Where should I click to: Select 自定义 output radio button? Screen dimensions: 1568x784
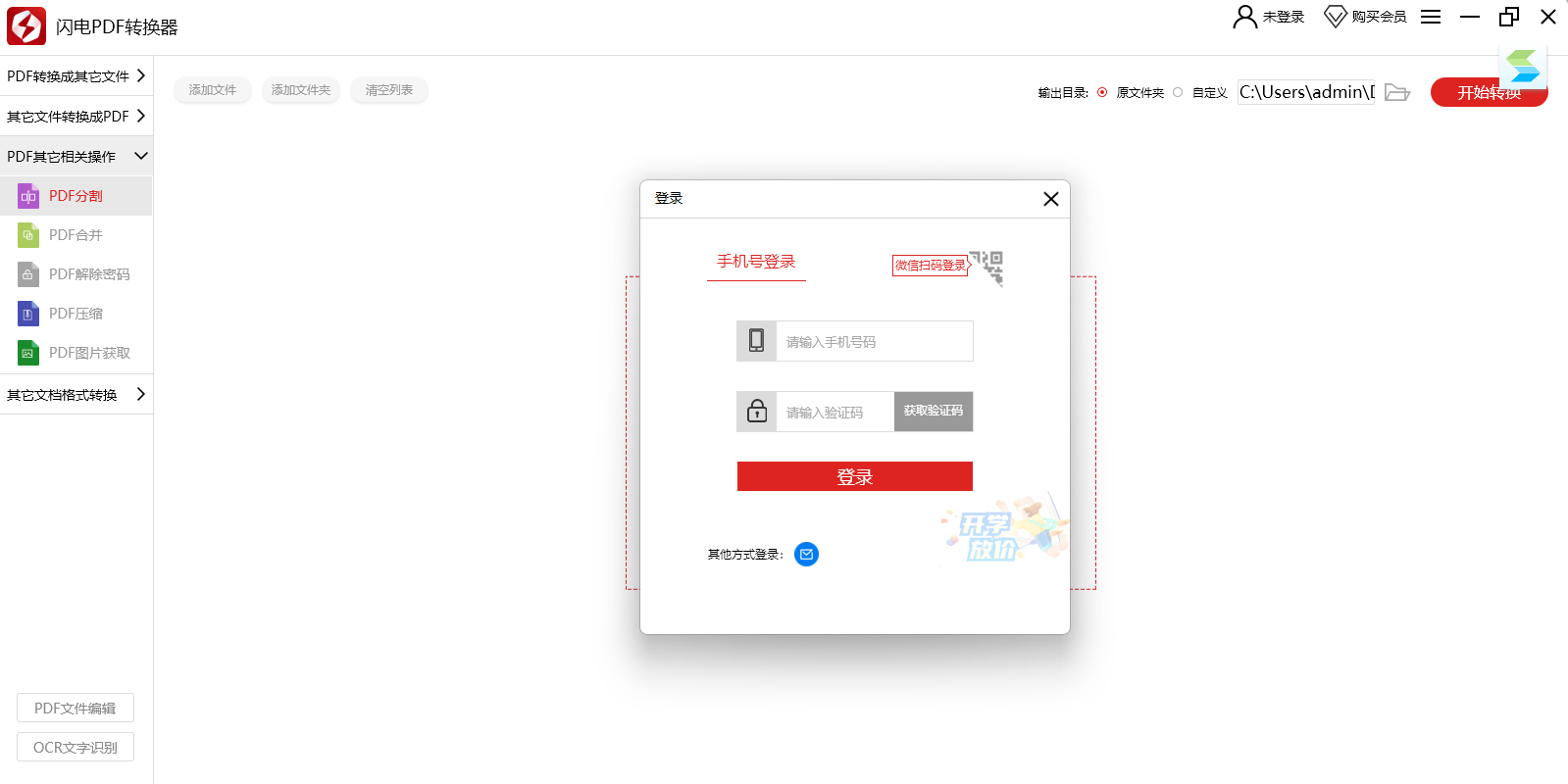(1178, 92)
